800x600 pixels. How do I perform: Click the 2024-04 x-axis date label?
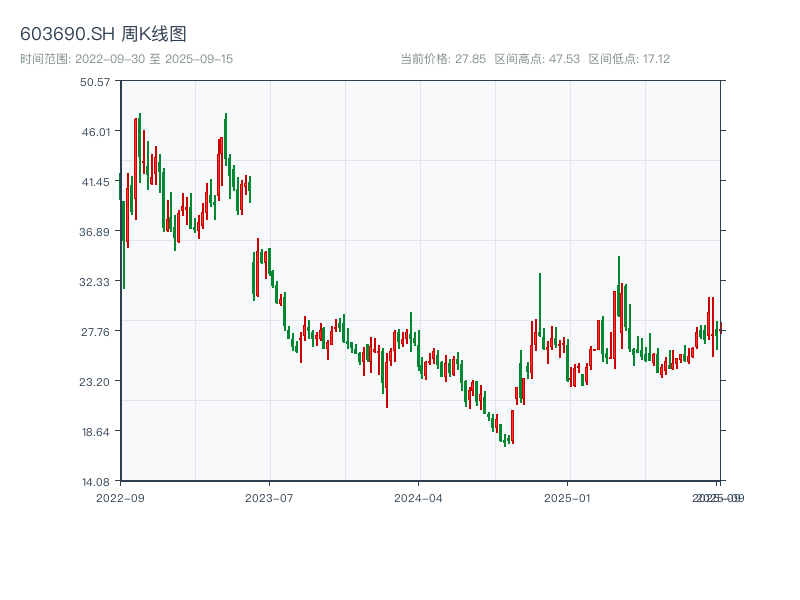(419, 497)
